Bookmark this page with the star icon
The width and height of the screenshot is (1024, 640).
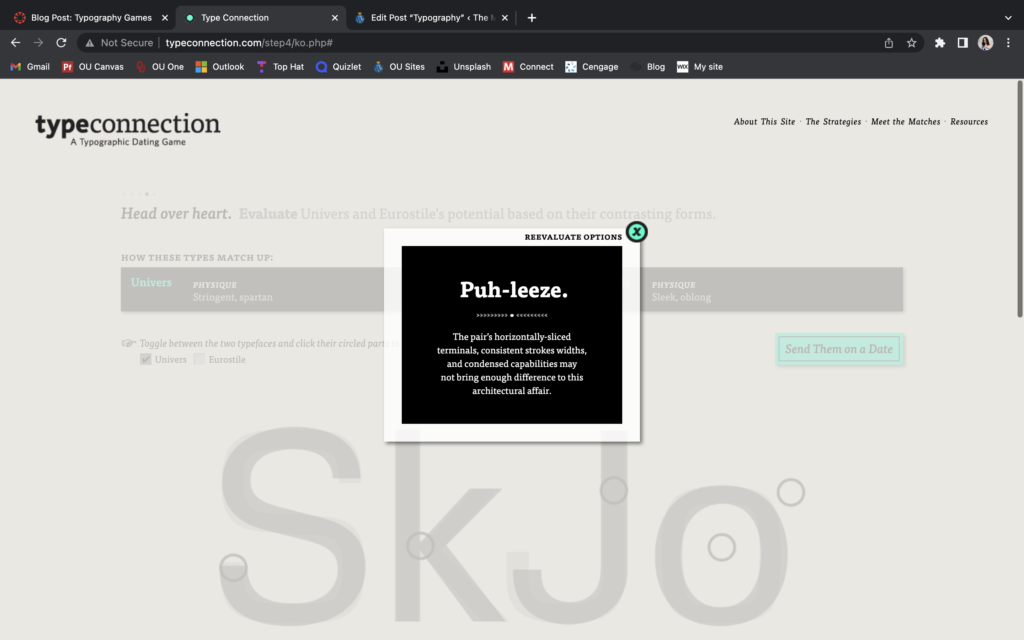coord(911,42)
